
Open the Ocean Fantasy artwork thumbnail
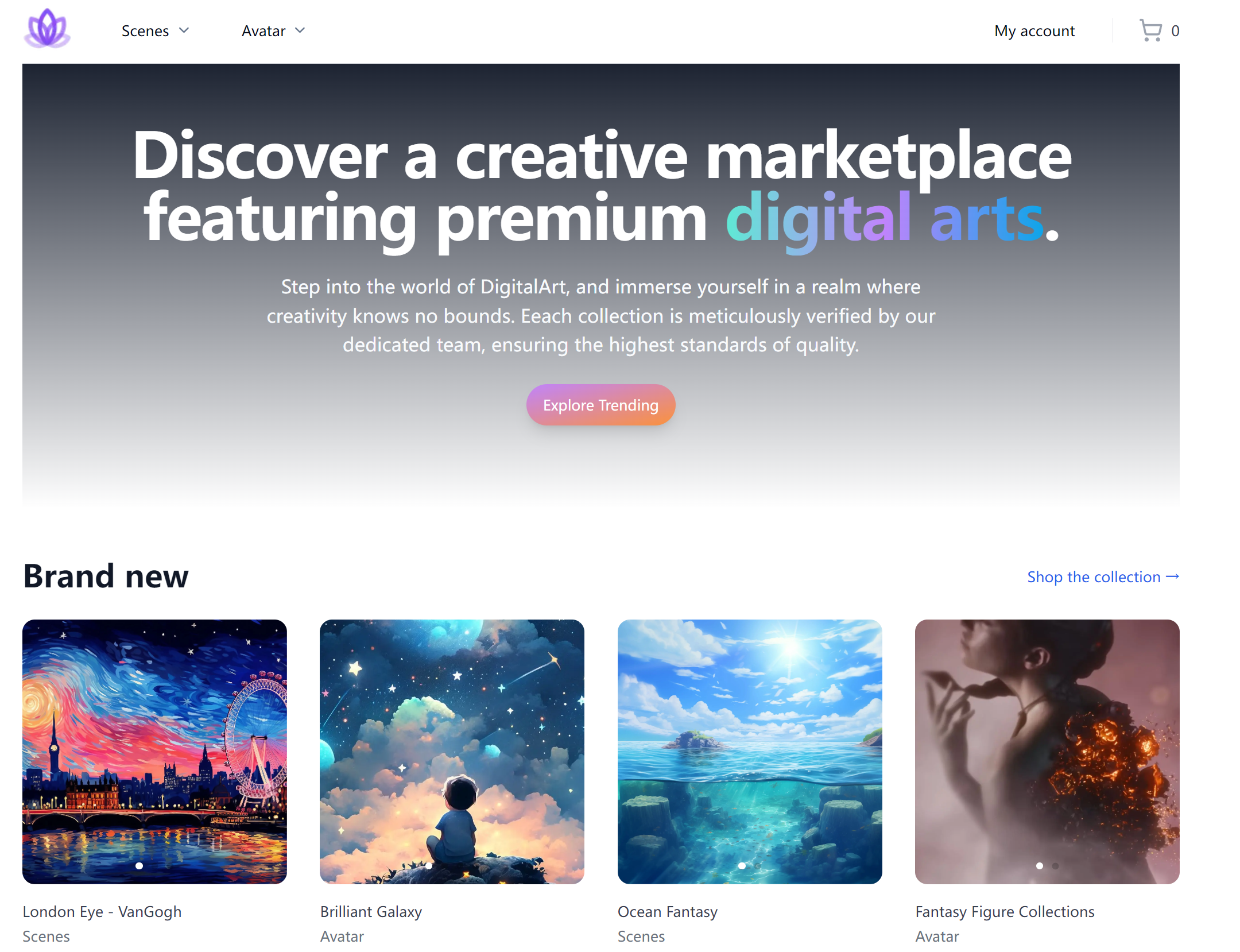[750, 752]
